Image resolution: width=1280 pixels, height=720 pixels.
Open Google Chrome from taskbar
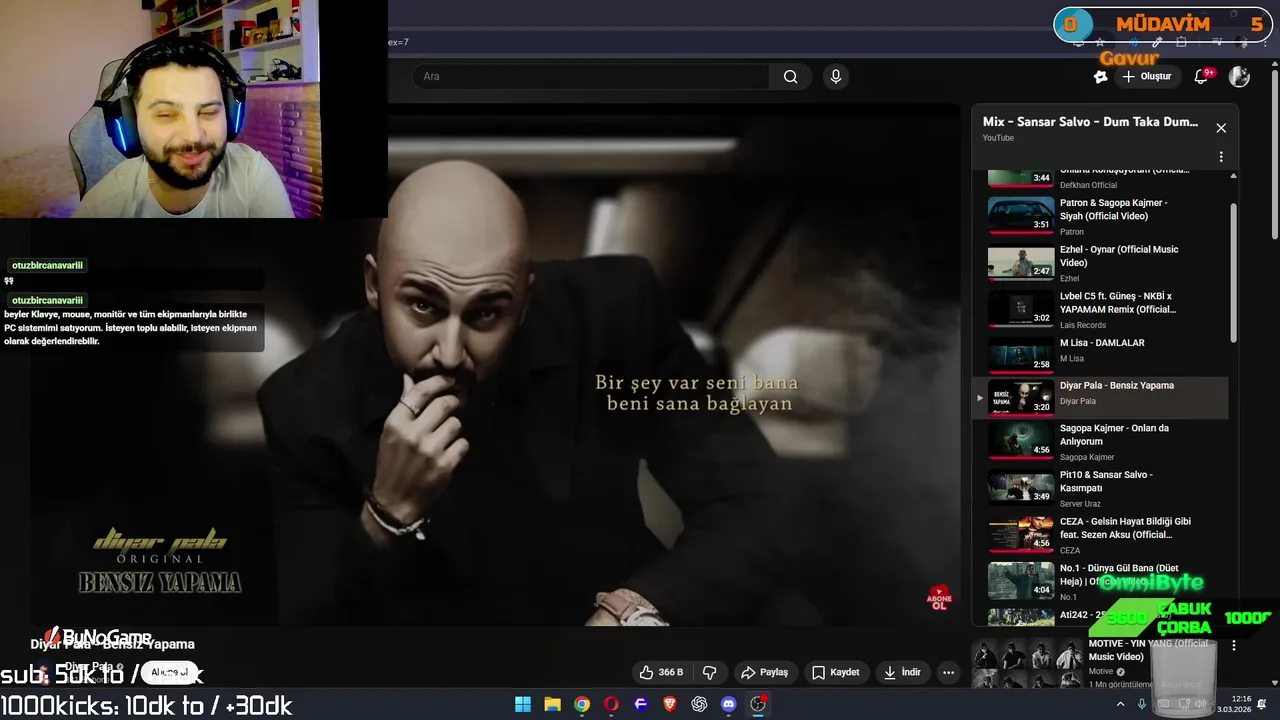point(582,704)
